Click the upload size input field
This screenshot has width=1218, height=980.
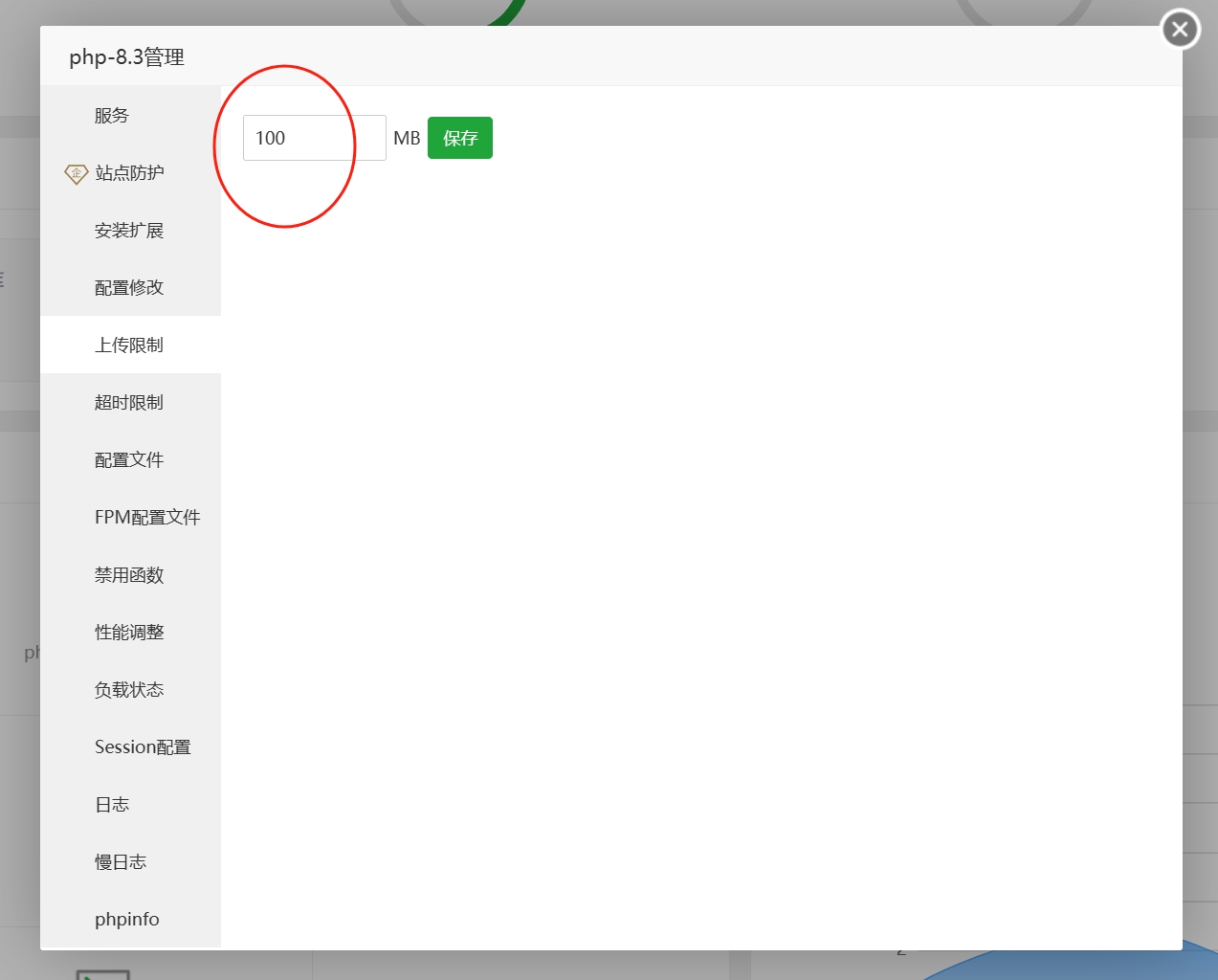(x=315, y=138)
